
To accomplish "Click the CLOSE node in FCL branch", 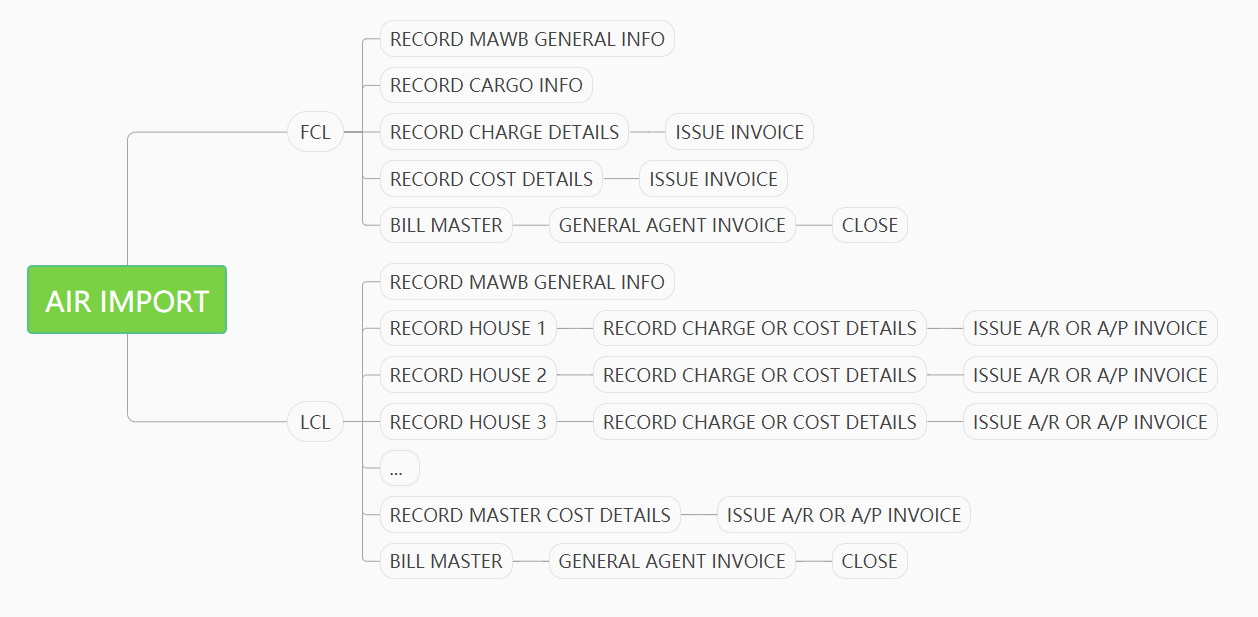I will tap(869, 225).
